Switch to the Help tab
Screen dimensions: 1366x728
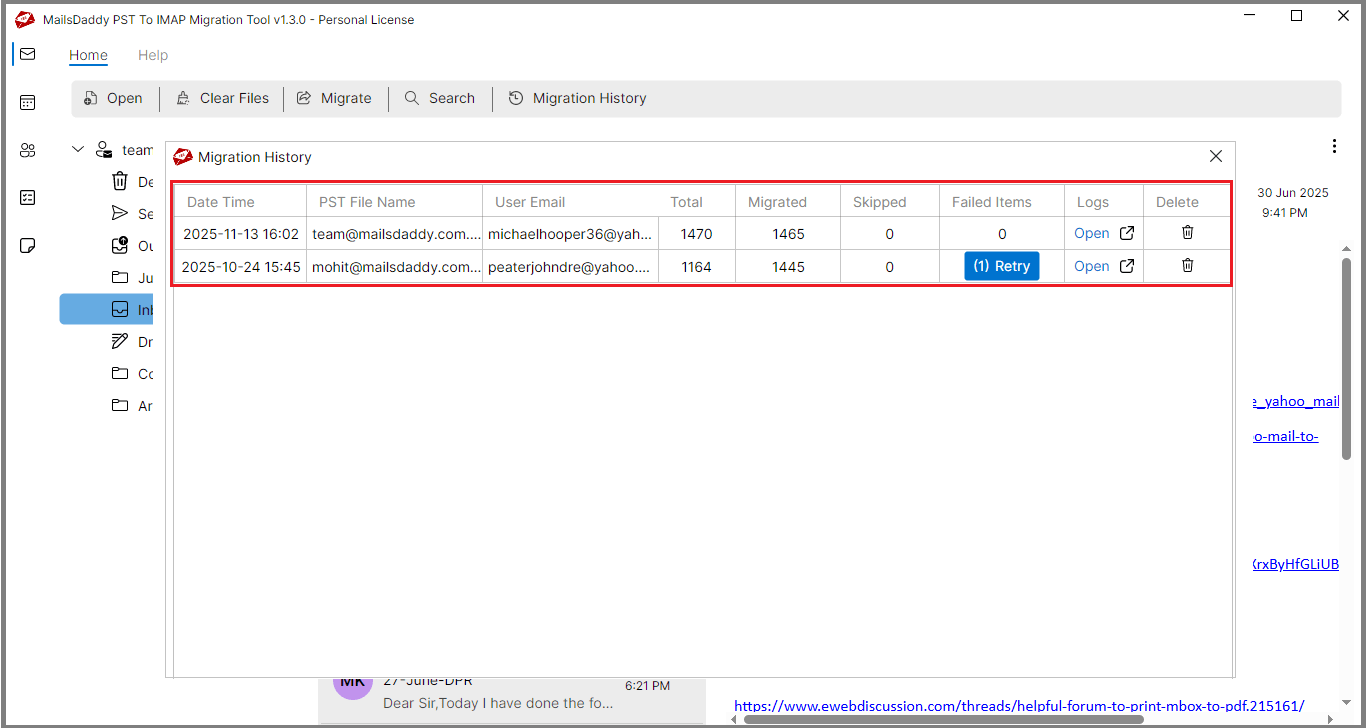tap(153, 55)
